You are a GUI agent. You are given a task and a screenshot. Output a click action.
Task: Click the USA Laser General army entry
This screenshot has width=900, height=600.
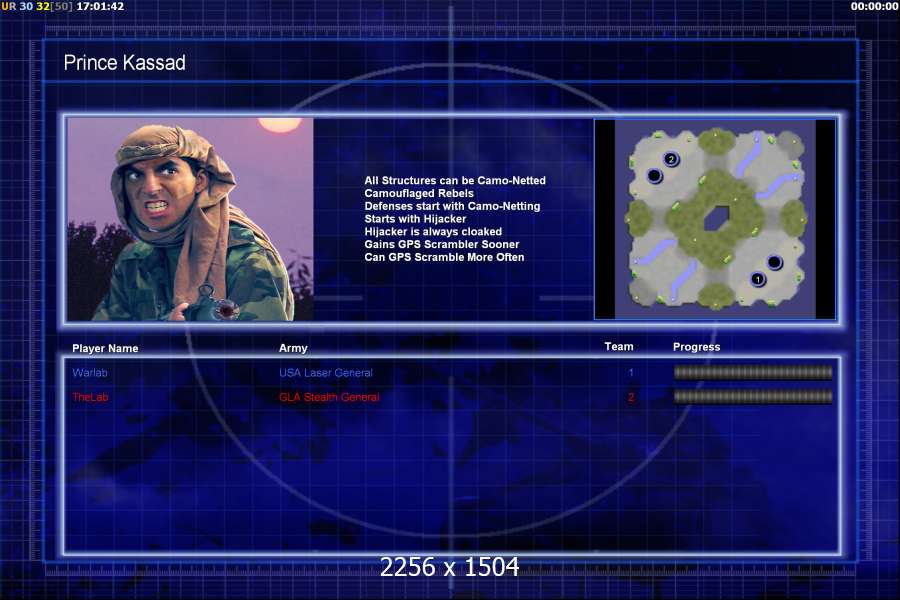click(x=326, y=373)
